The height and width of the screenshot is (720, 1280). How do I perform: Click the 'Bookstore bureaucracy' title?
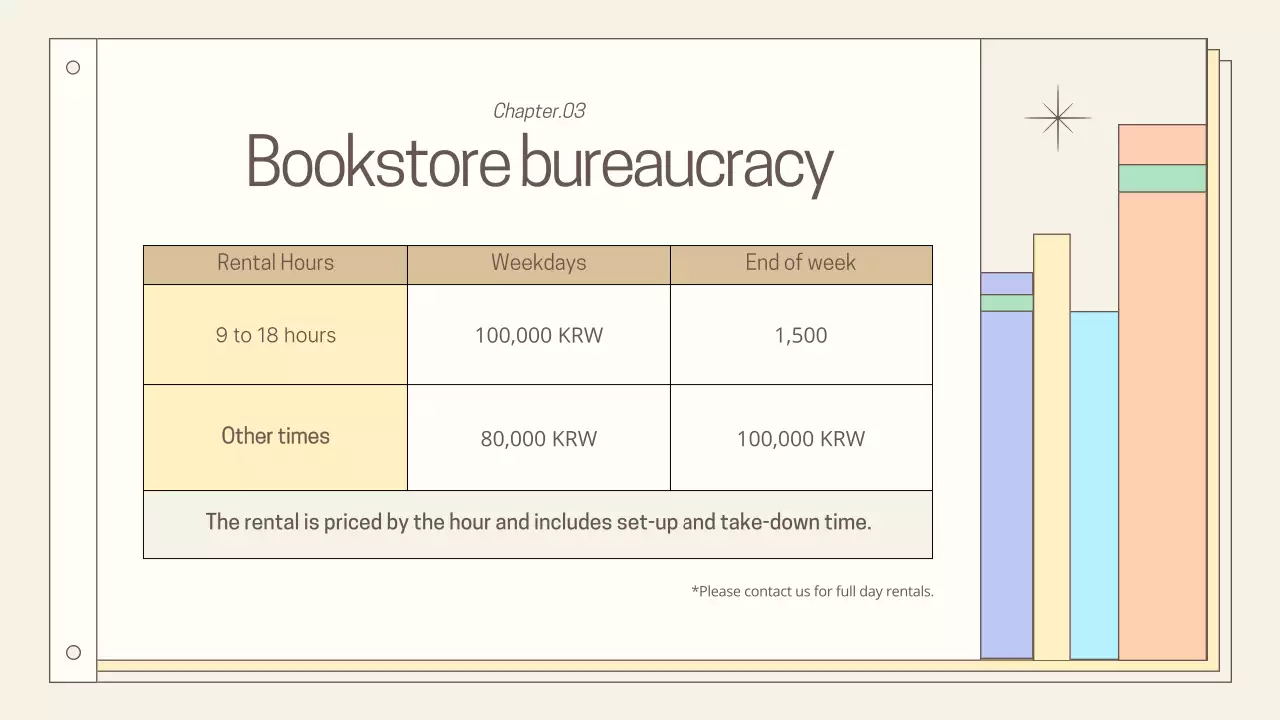point(539,162)
